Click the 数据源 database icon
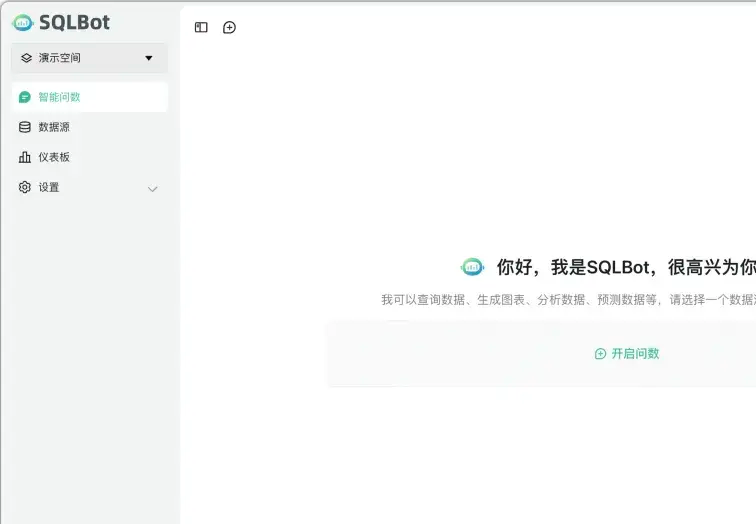756x524 pixels. point(25,127)
